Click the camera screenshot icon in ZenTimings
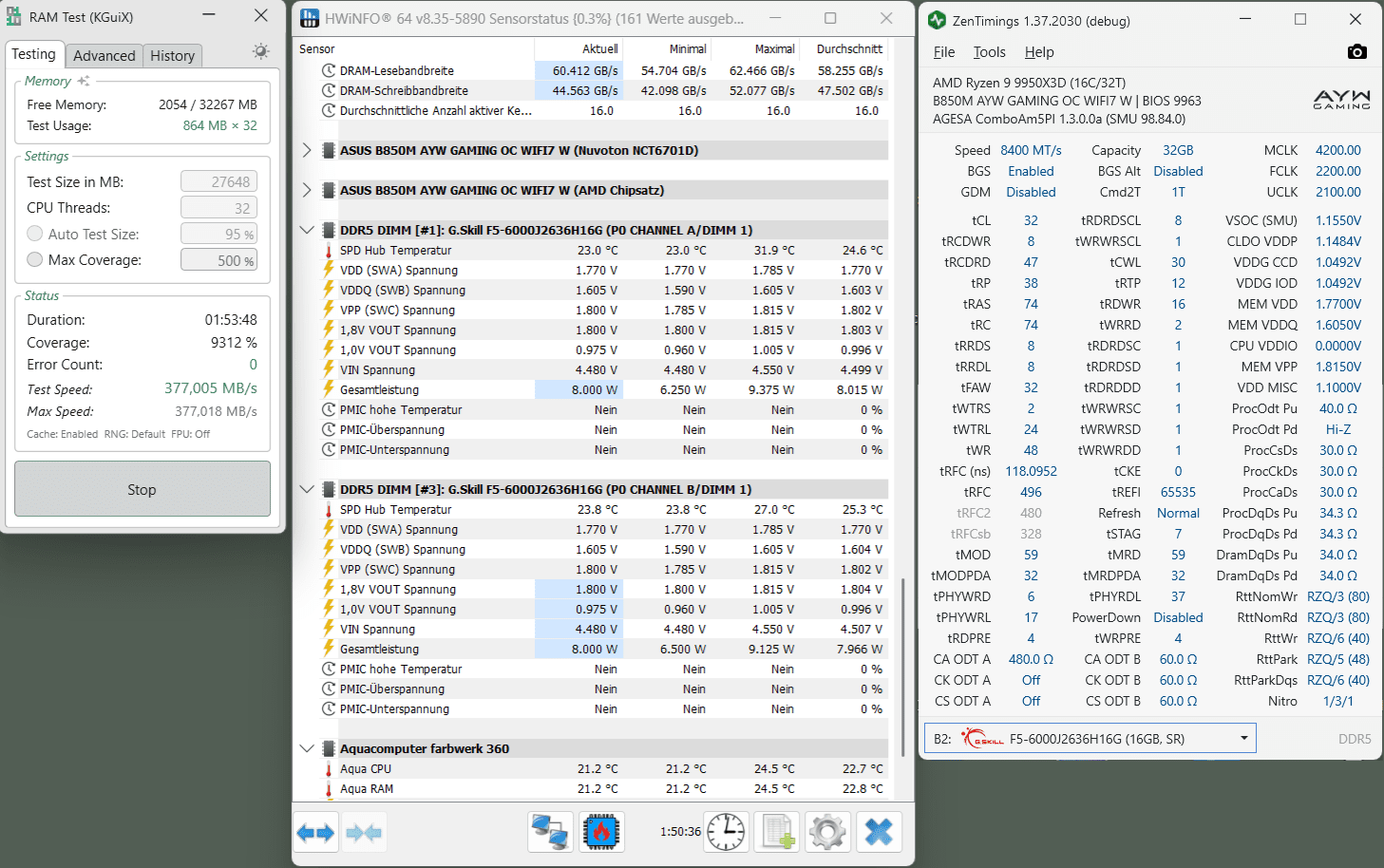Viewport: 1384px width, 868px height. coord(1357,51)
